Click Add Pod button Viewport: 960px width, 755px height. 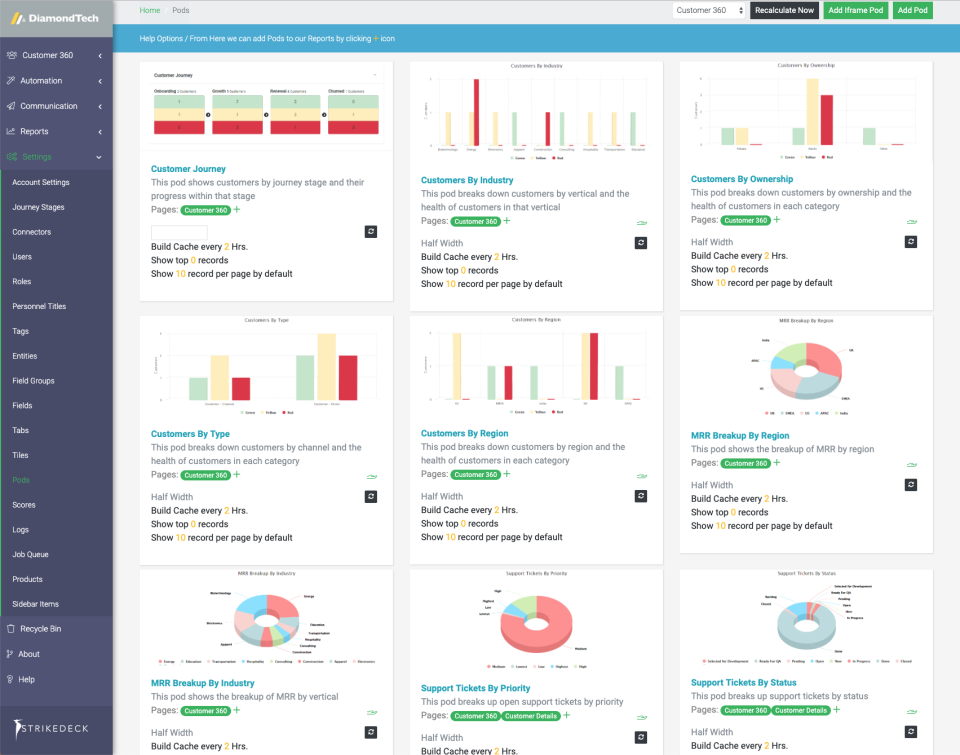click(x=912, y=10)
